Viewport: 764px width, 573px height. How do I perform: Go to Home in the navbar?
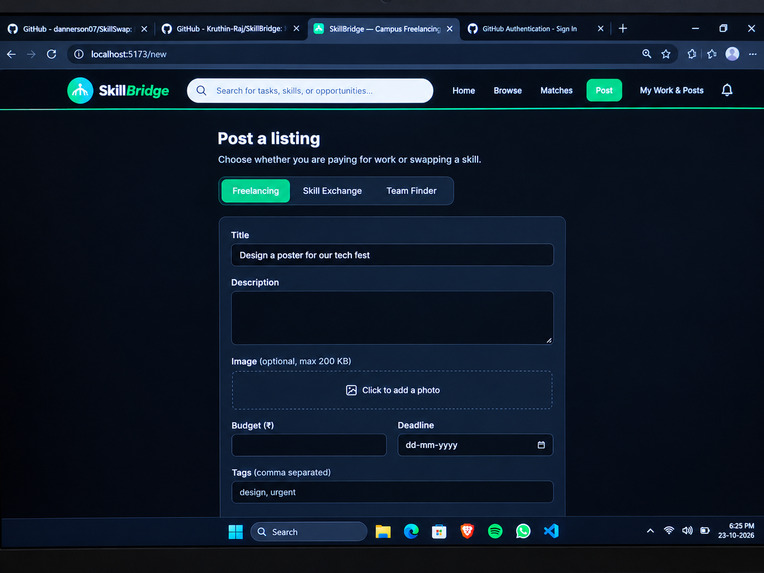463,91
